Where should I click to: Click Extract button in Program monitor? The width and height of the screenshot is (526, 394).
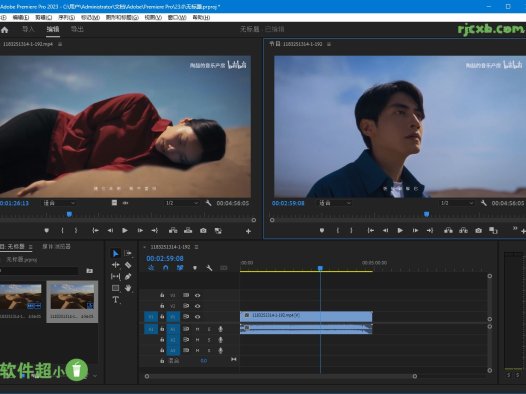[463, 230]
